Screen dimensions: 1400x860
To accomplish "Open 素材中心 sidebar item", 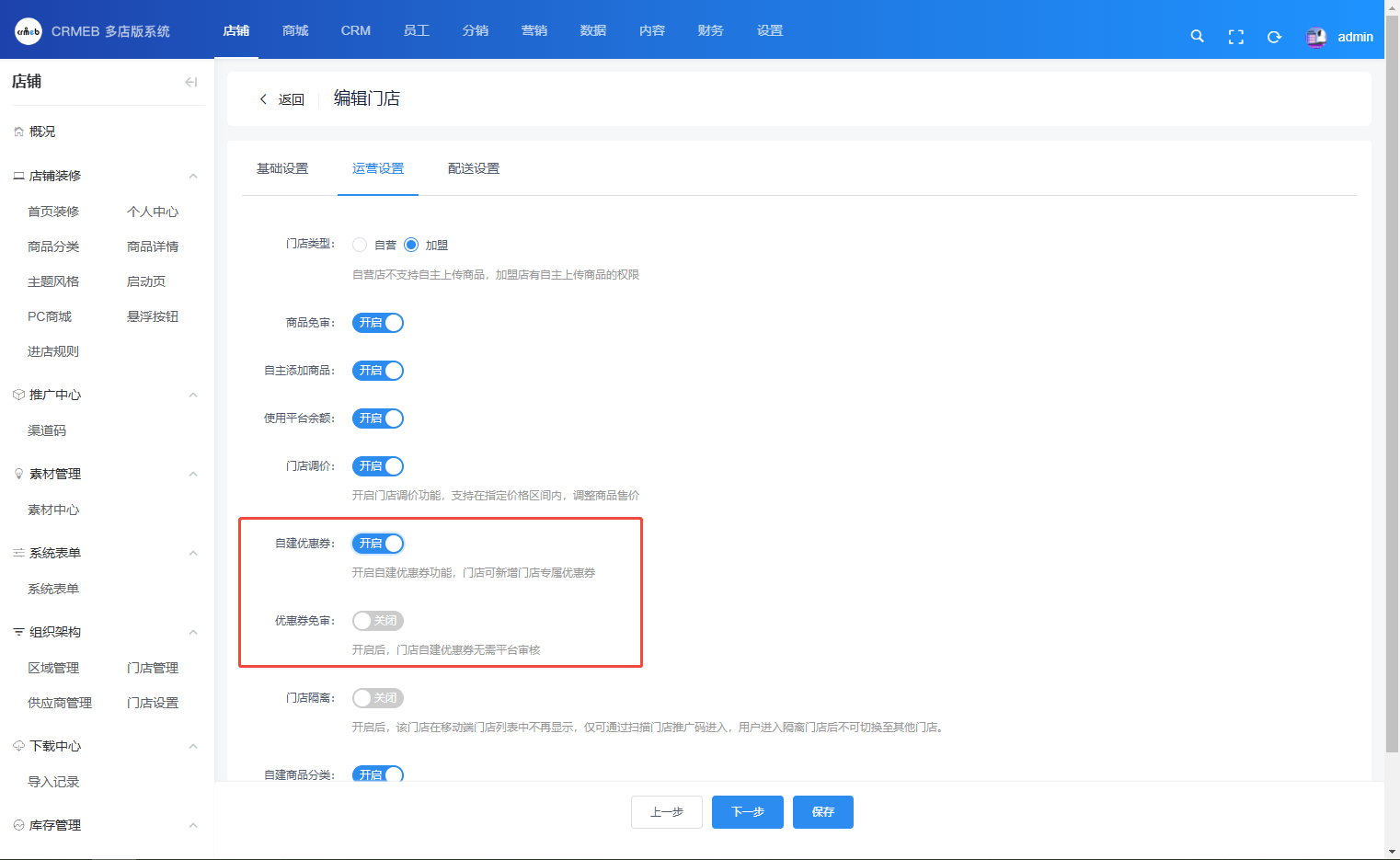I will [x=53, y=510].
